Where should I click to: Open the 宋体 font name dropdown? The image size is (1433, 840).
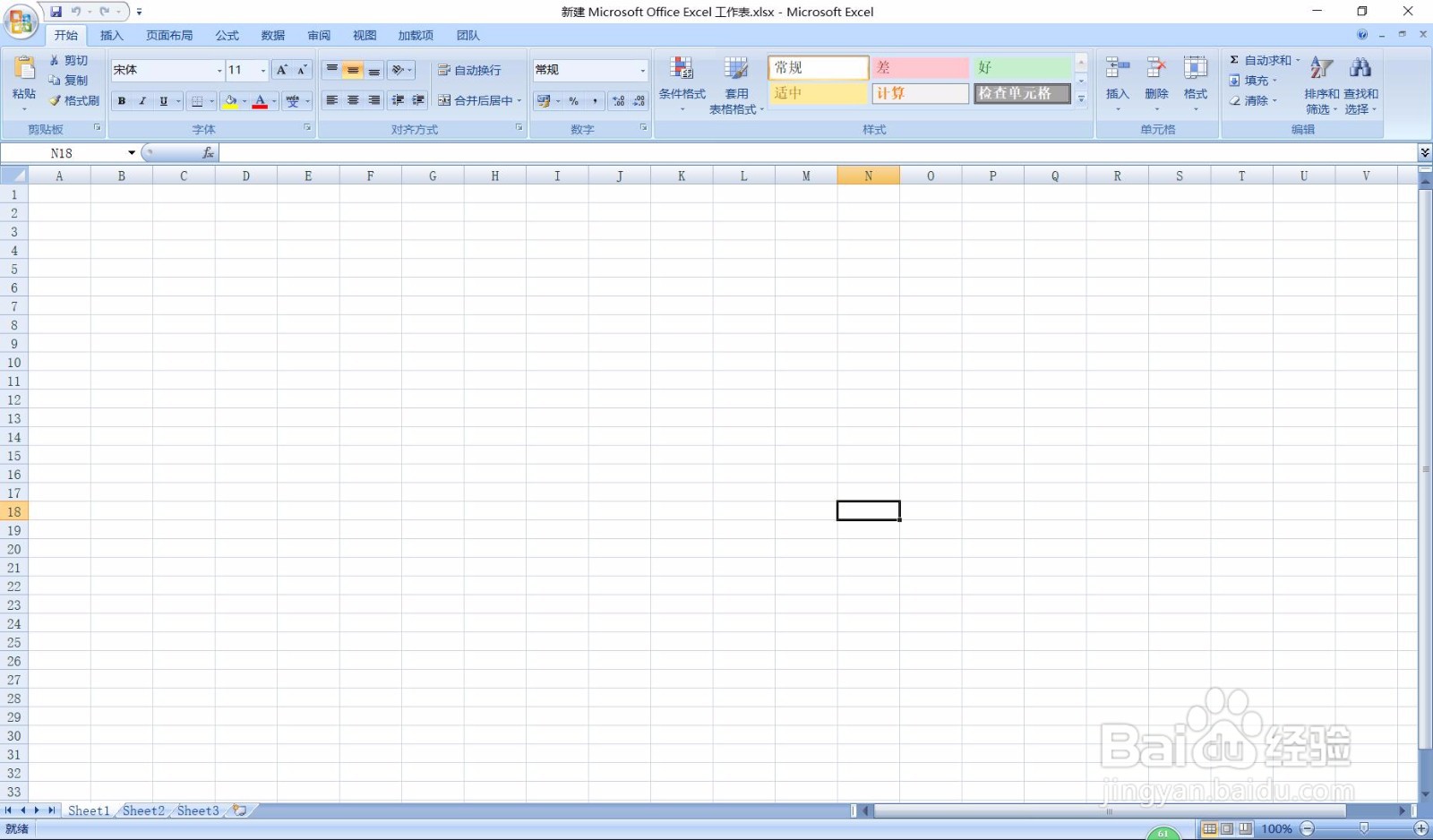pos(219,70)
